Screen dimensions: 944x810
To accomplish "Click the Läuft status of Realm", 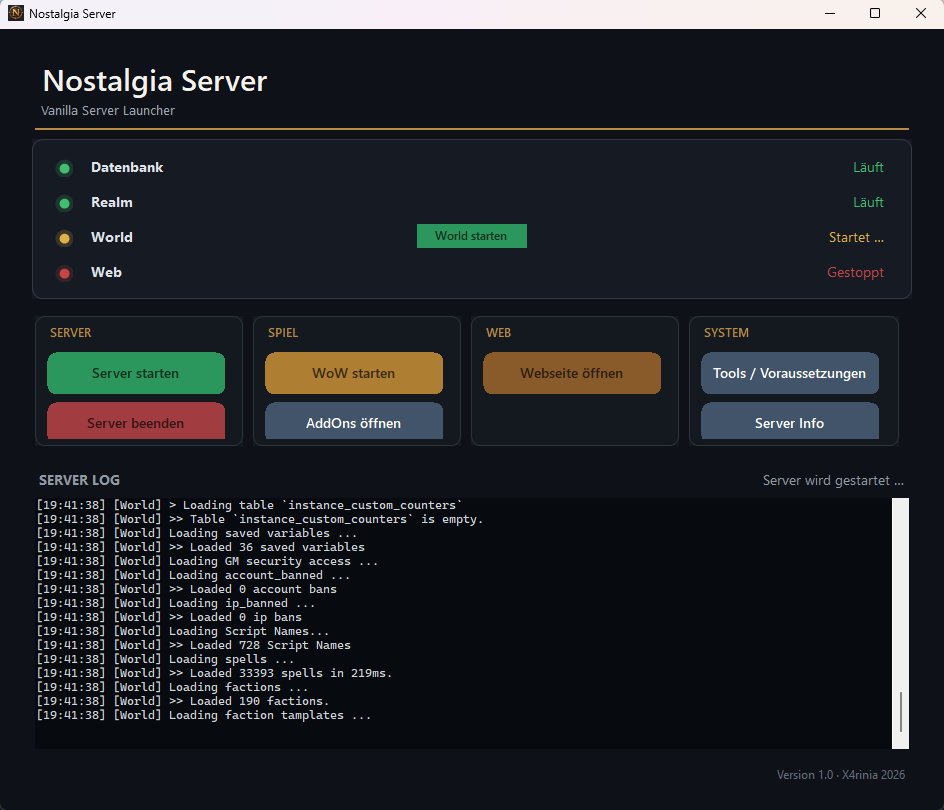I will 868,202.
